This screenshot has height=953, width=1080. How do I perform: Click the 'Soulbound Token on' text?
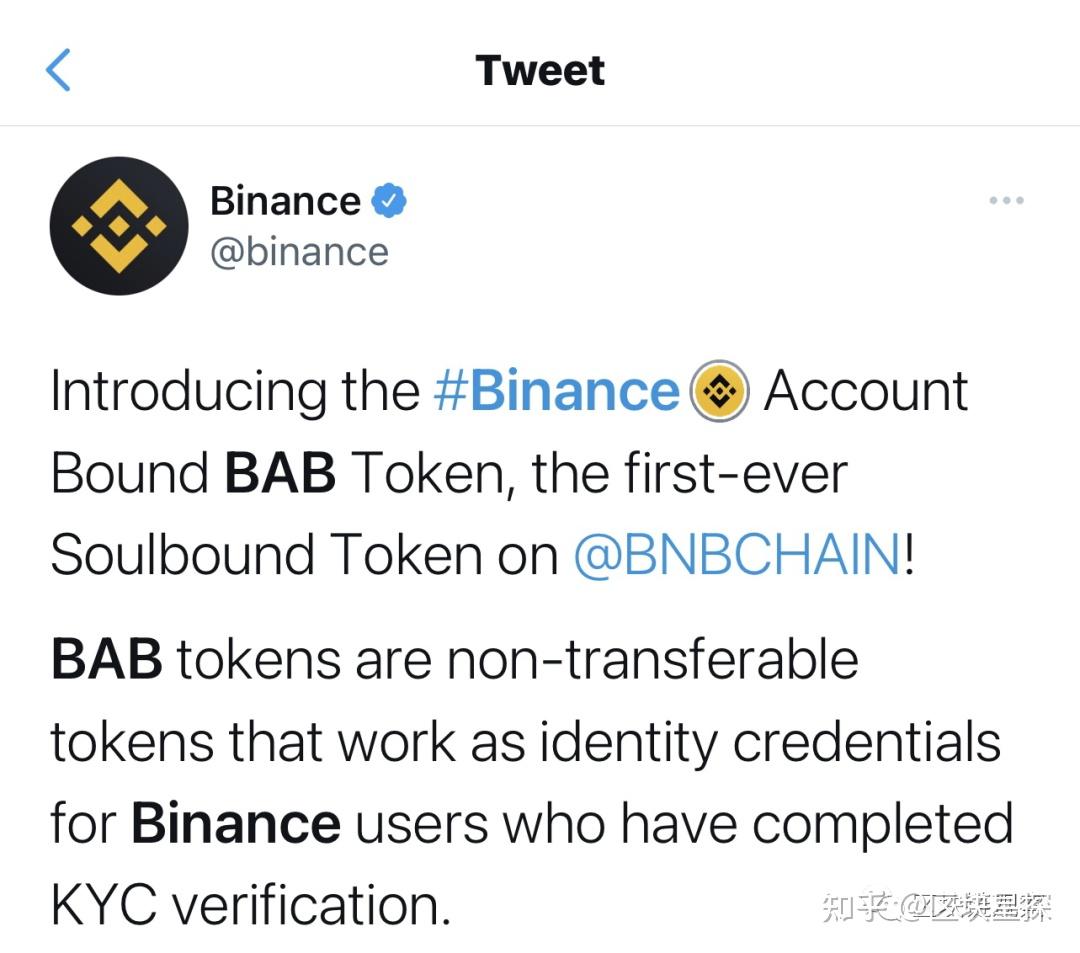(304, 555)
